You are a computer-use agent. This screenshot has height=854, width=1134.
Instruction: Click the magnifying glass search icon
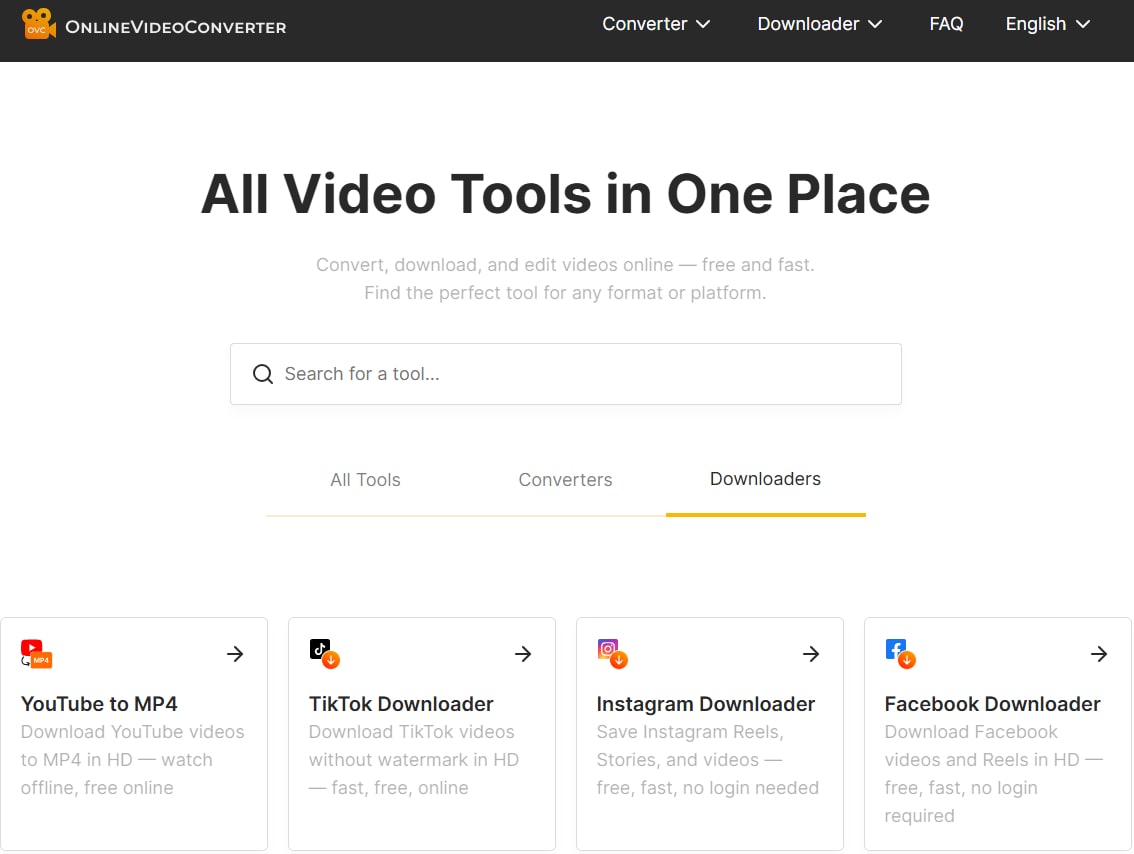[262, 373]
